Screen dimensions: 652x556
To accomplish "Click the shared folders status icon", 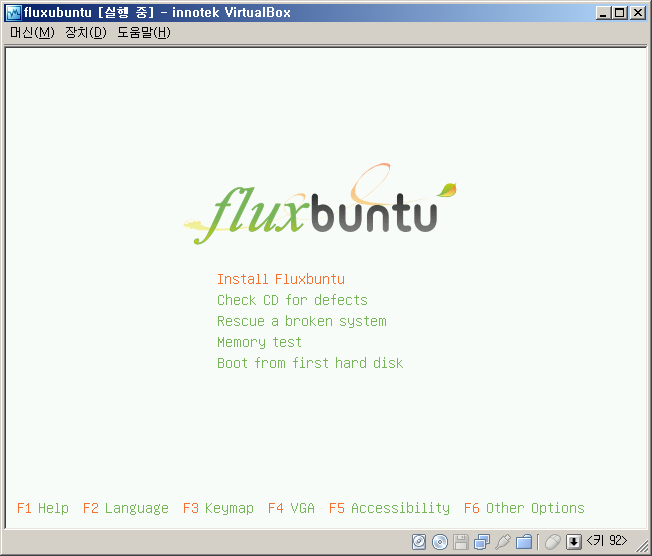I will 524,542.
